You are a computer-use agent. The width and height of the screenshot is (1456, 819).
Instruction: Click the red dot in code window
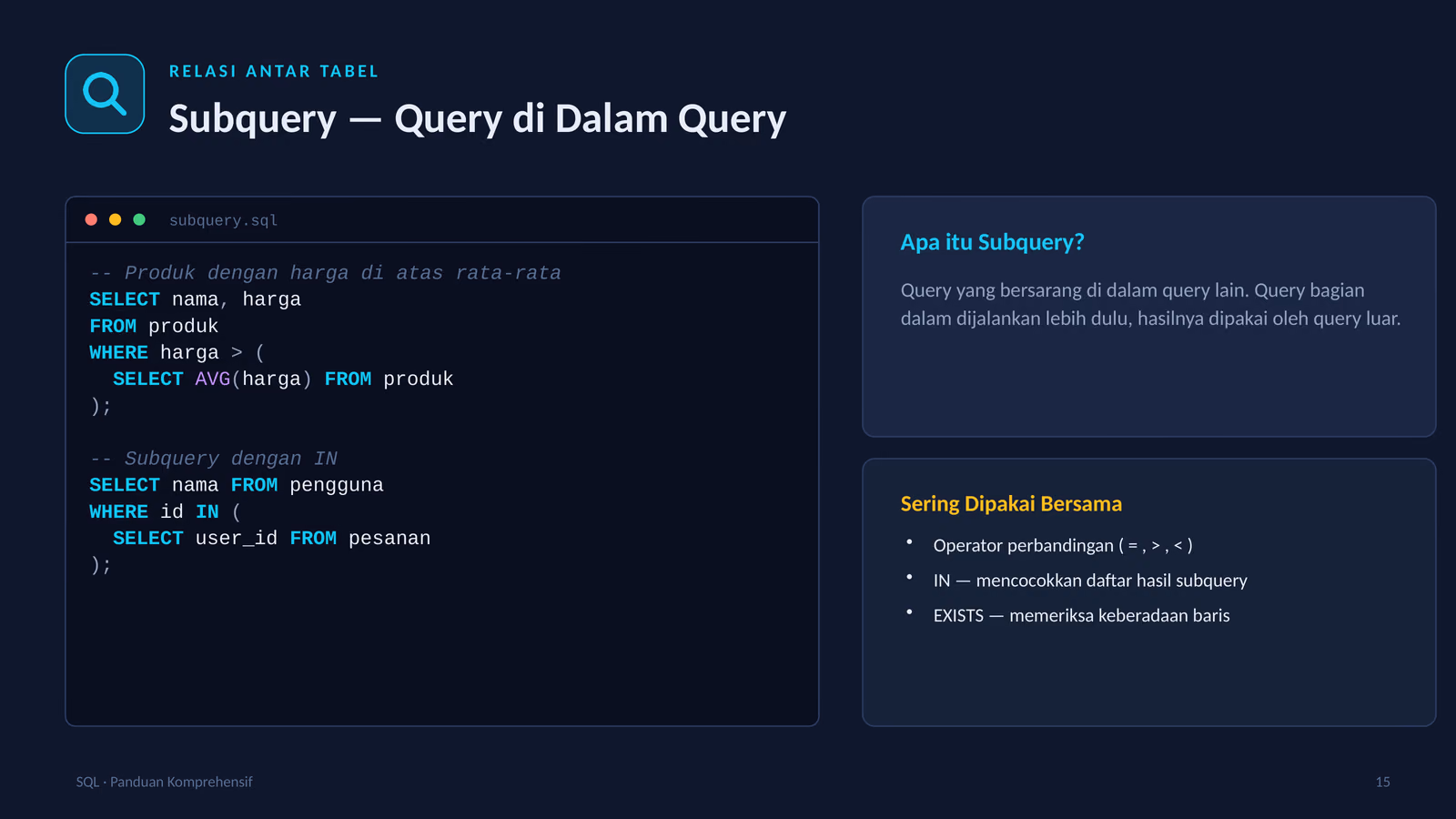click(91, 219)
